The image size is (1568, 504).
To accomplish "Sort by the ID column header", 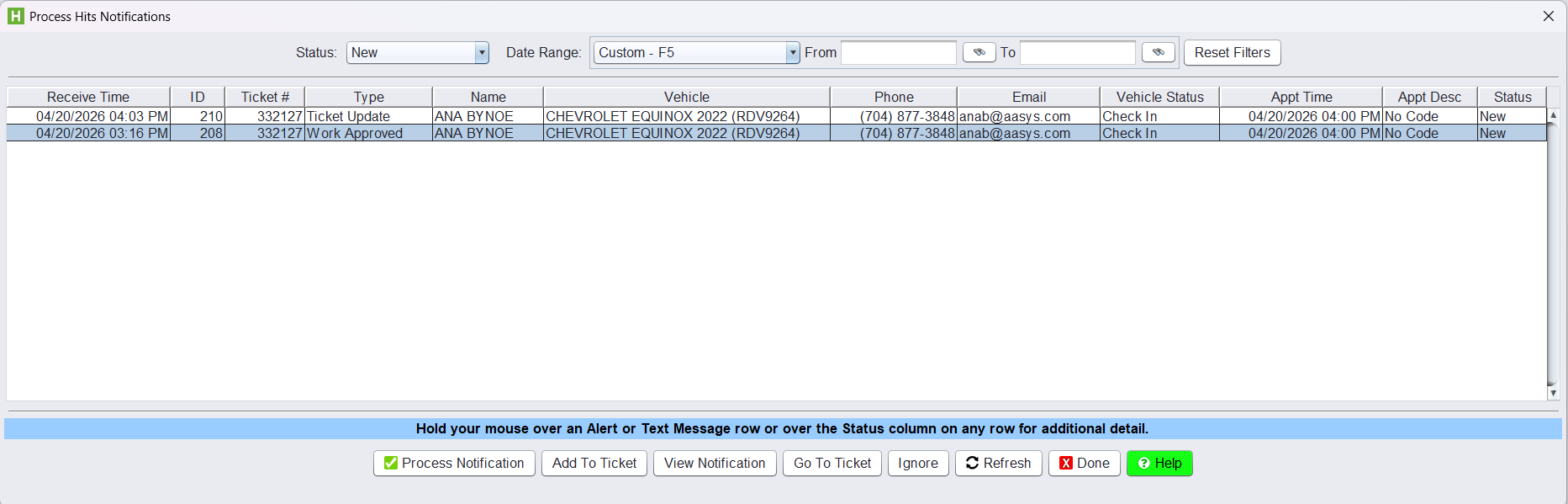I will (198, 97).
